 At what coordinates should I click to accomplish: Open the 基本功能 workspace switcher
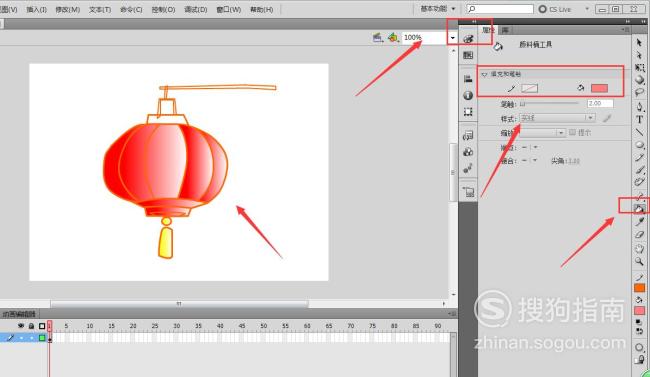438,9
